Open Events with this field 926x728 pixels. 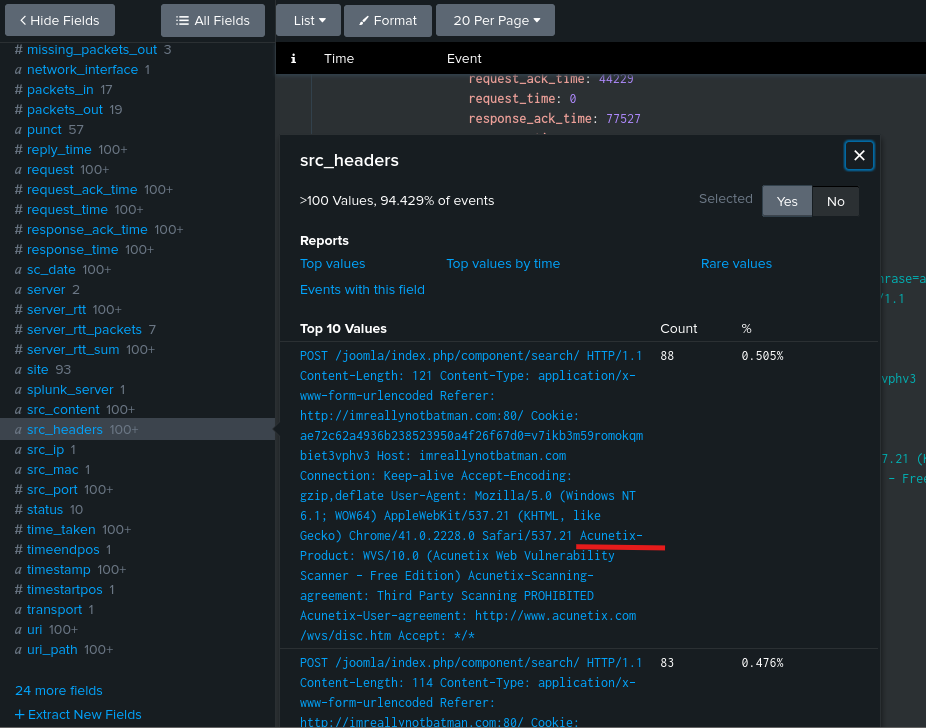click(x=362, y=290)
